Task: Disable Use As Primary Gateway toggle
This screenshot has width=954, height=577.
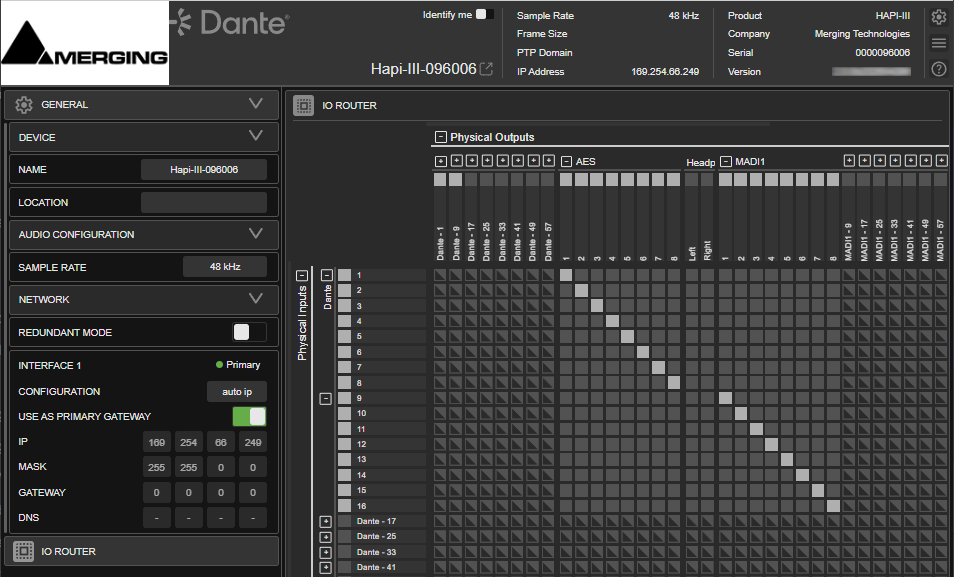Action: [x=249, y=416]
